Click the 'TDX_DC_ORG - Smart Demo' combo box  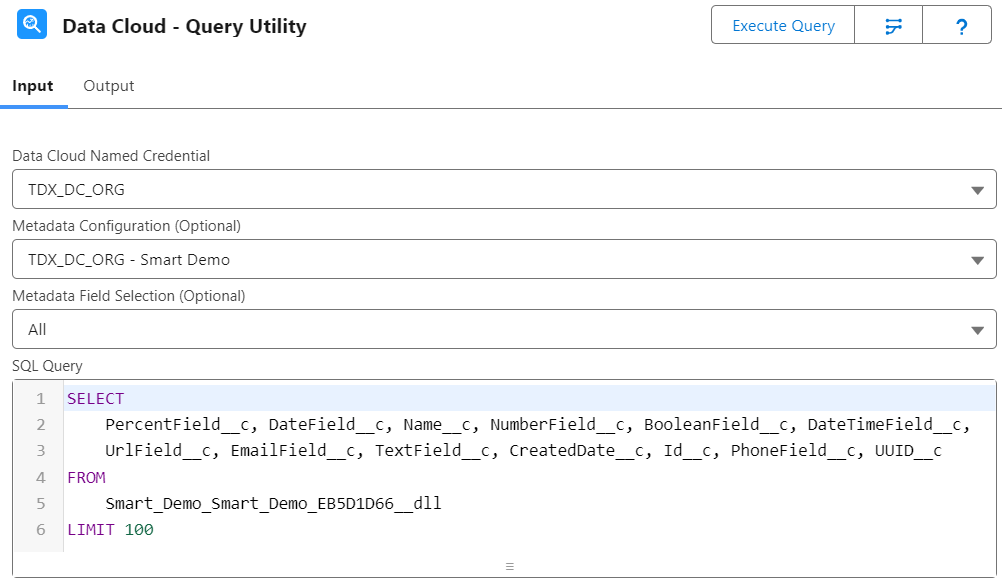[x=504, y=259]
